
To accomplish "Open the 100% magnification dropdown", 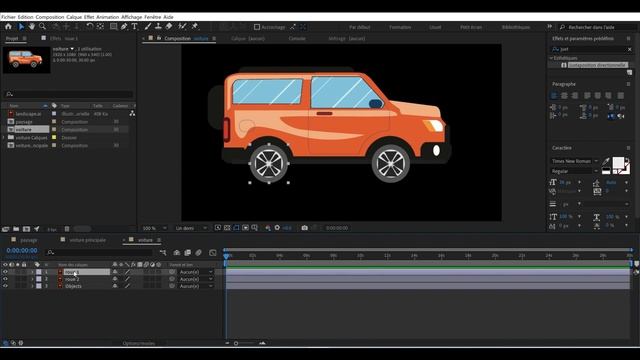I will click(154, 228).
